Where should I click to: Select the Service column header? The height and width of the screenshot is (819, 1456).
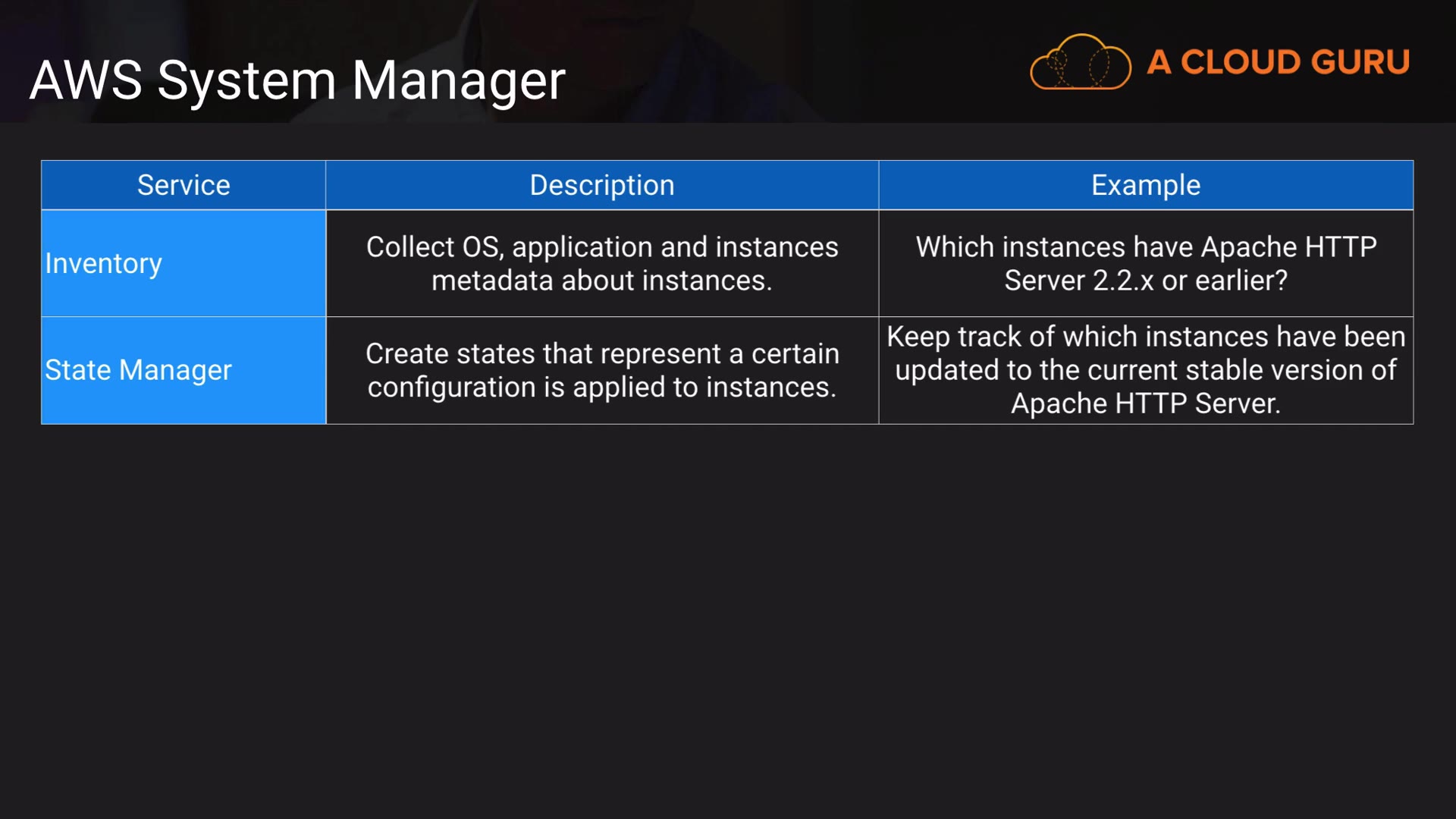coord(184,185)
